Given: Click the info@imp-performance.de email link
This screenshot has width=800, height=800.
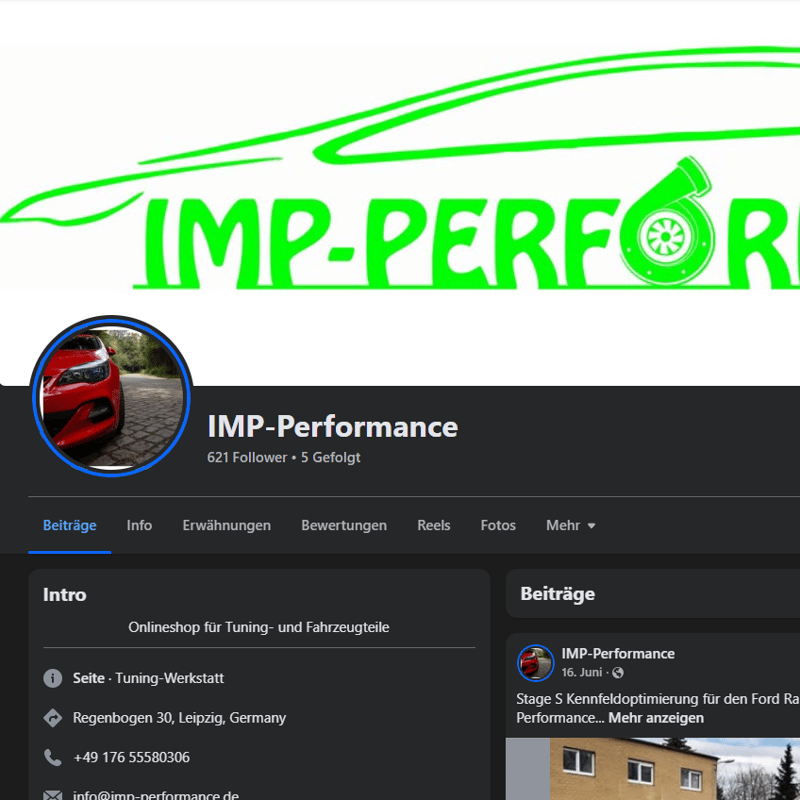Looking at the screenshot, I should pyautogui.click(x=156, y=795).
